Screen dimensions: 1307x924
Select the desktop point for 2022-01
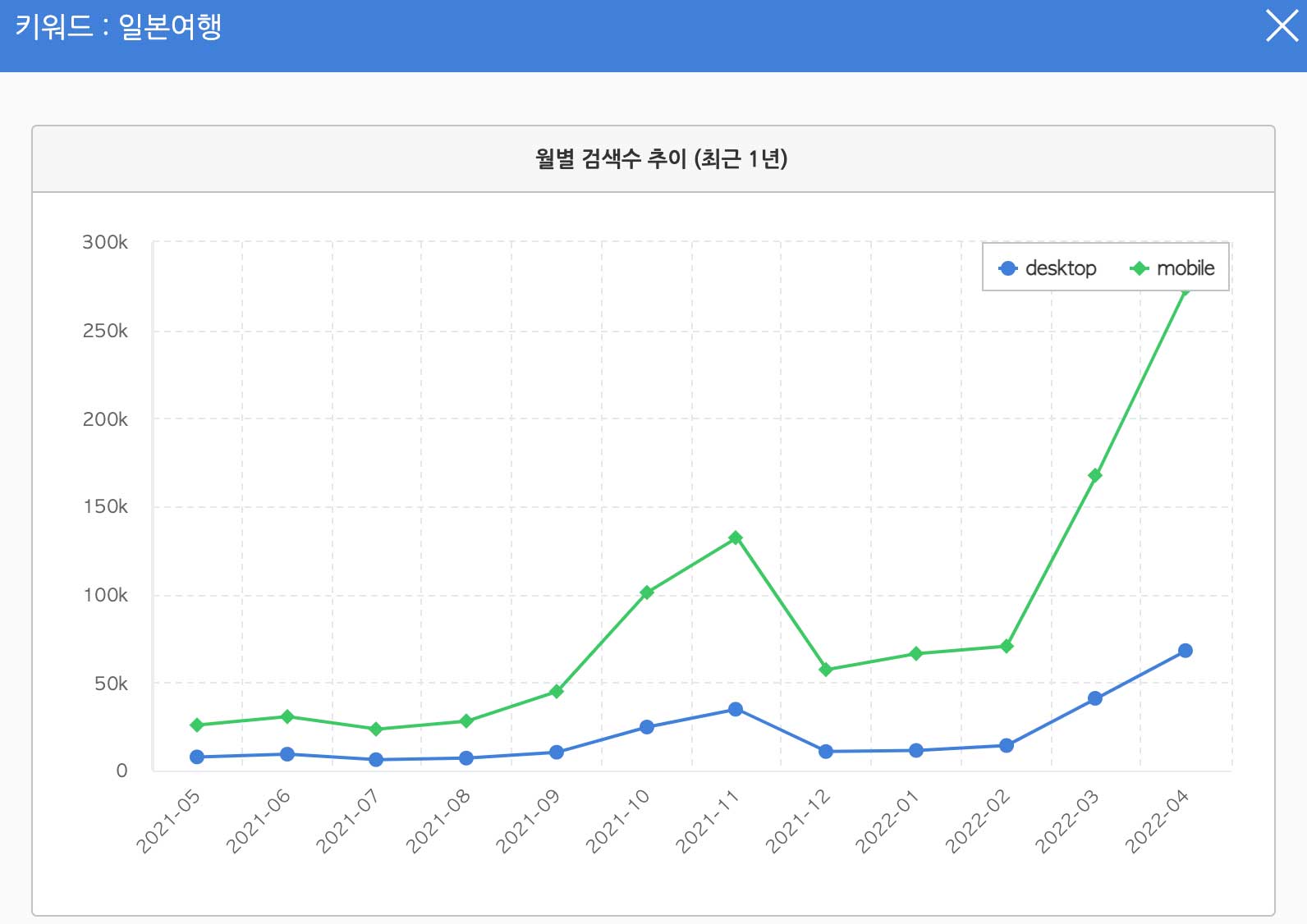coord(915,750)
